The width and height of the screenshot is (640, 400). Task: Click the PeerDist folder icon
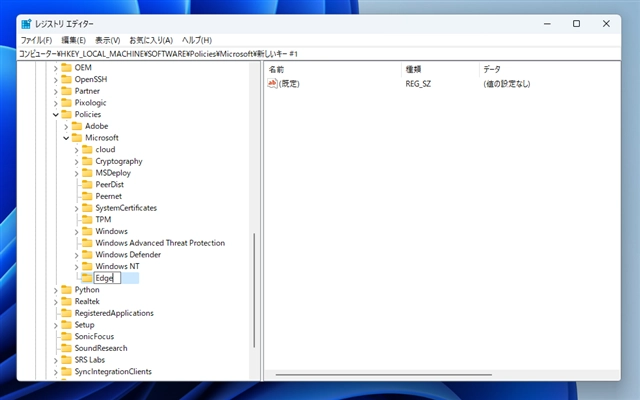click(87, 184)
